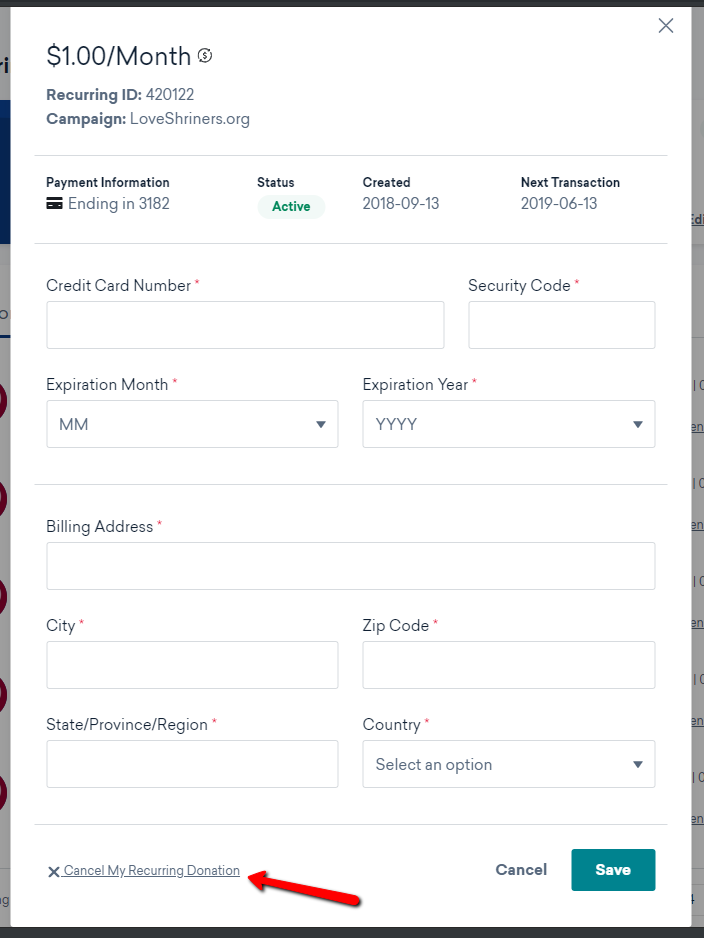704x938 pixels.
Task: Click the dollar icon next to $1.00/Month
Action: tap(205, 56)
